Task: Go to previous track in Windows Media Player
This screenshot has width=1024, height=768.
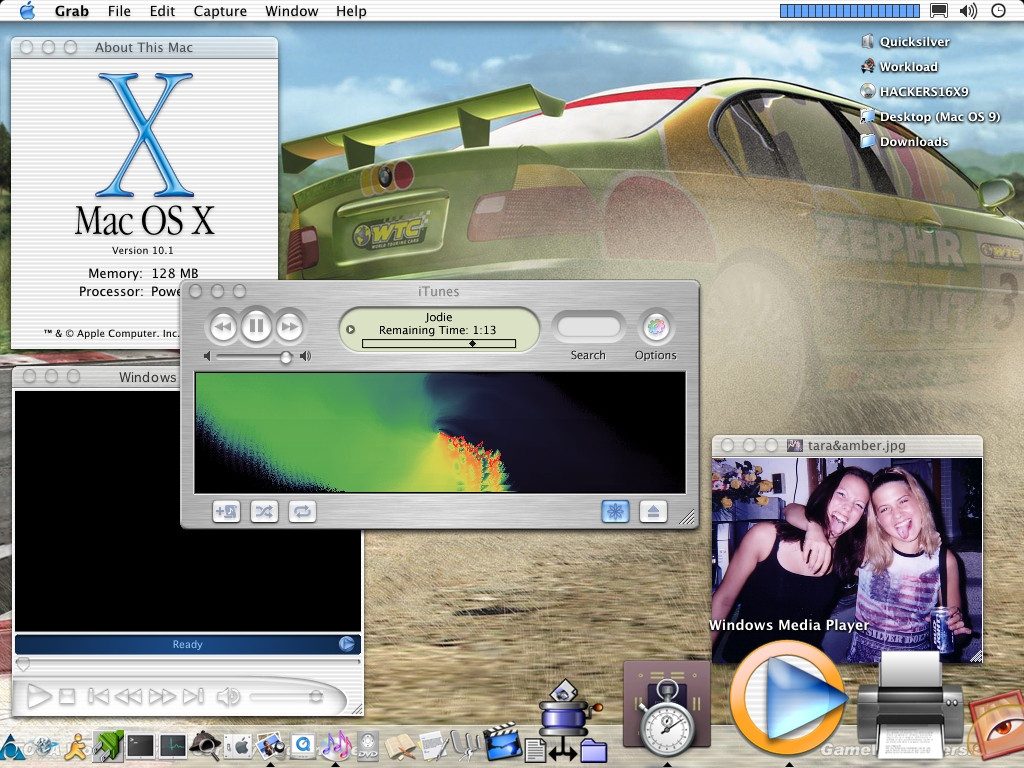Action: [98, 697]
